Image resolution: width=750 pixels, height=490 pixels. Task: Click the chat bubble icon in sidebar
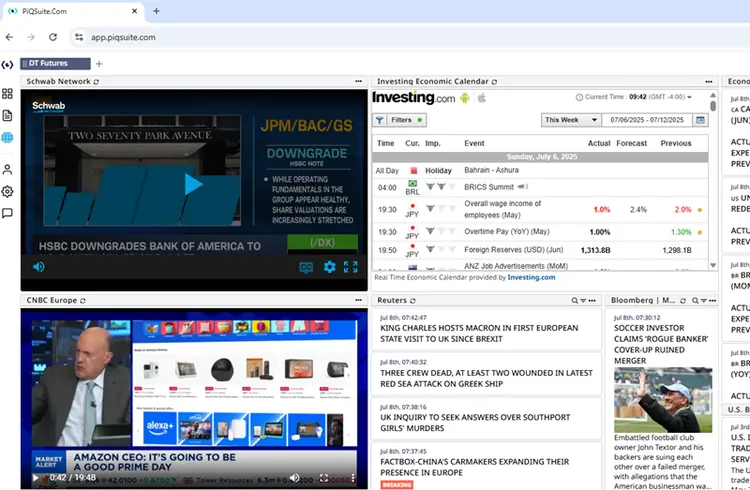[x=7, y=213]
